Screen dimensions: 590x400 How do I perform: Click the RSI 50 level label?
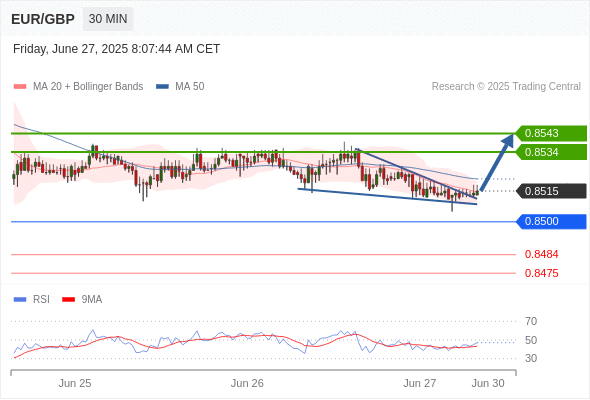(x=531, y=340)
